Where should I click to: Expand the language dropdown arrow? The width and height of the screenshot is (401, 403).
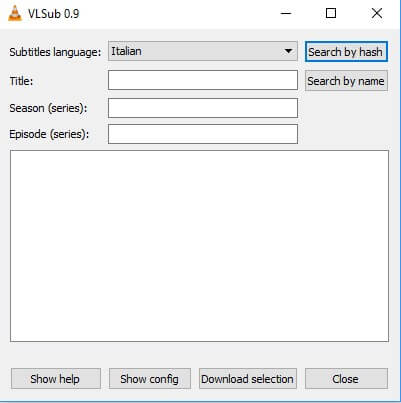(288, 51)
